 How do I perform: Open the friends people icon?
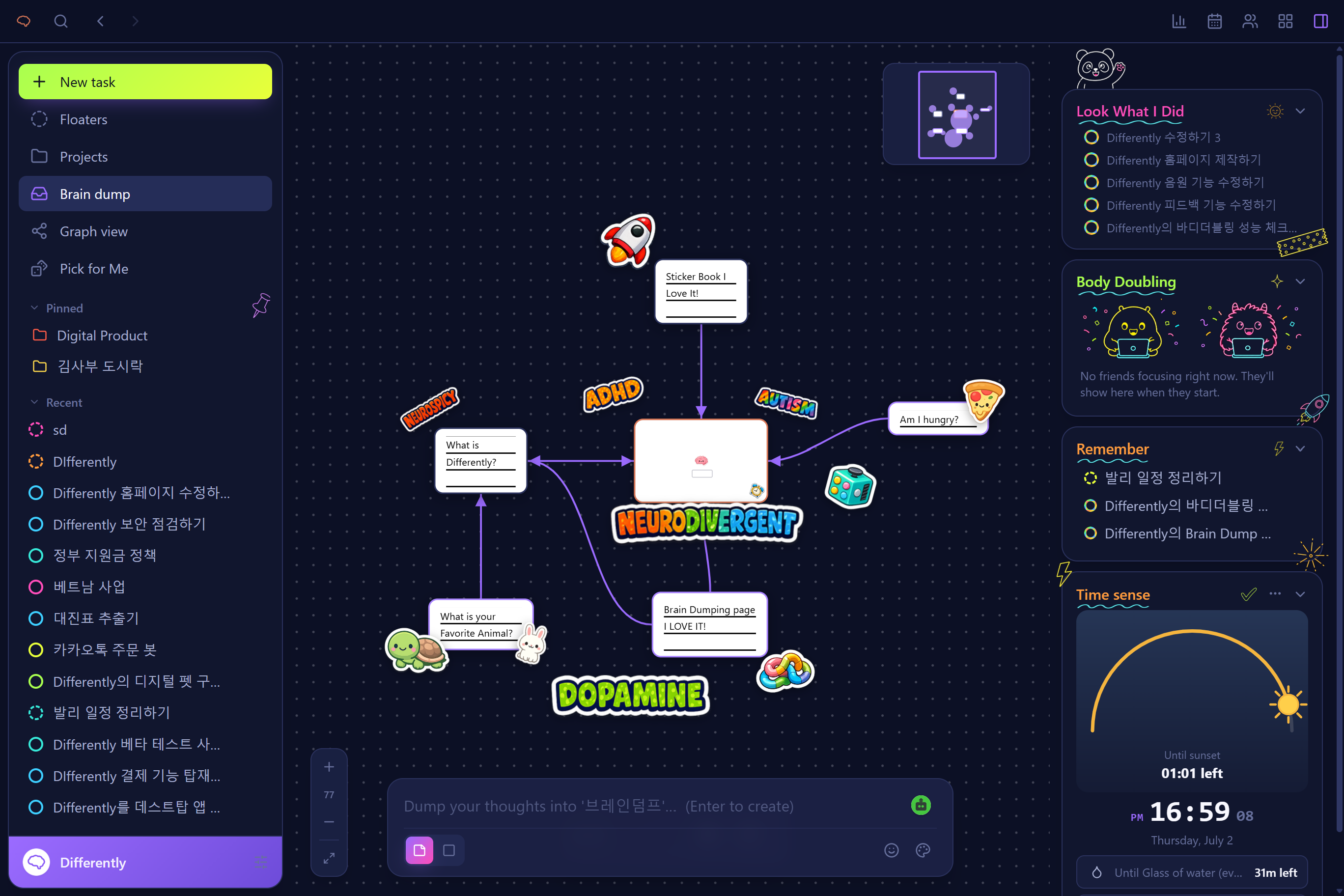[x=1250, y=21]
